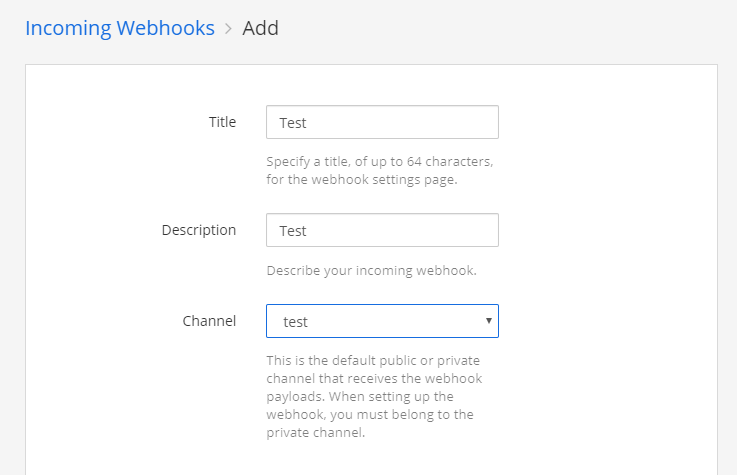737x475 pixels.
Task: Click the Title input field
Action: coord(382,122)
